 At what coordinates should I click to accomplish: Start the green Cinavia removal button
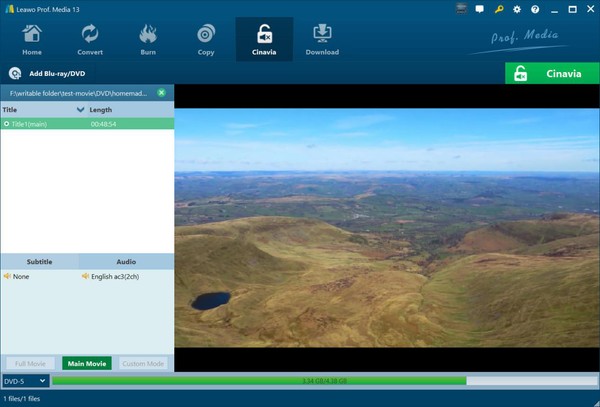(552, 73)
